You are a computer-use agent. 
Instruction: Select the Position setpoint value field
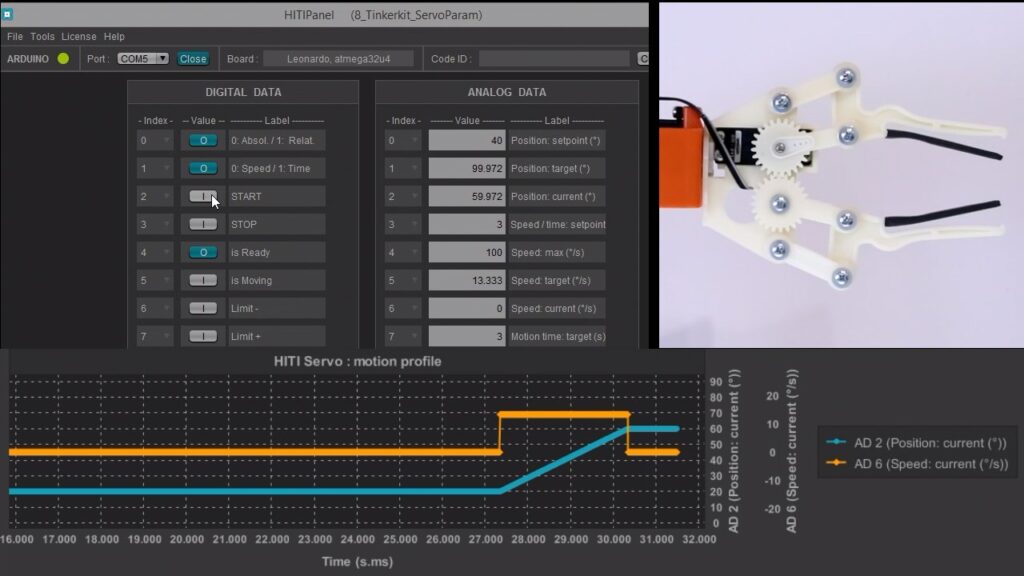[465, 140]
